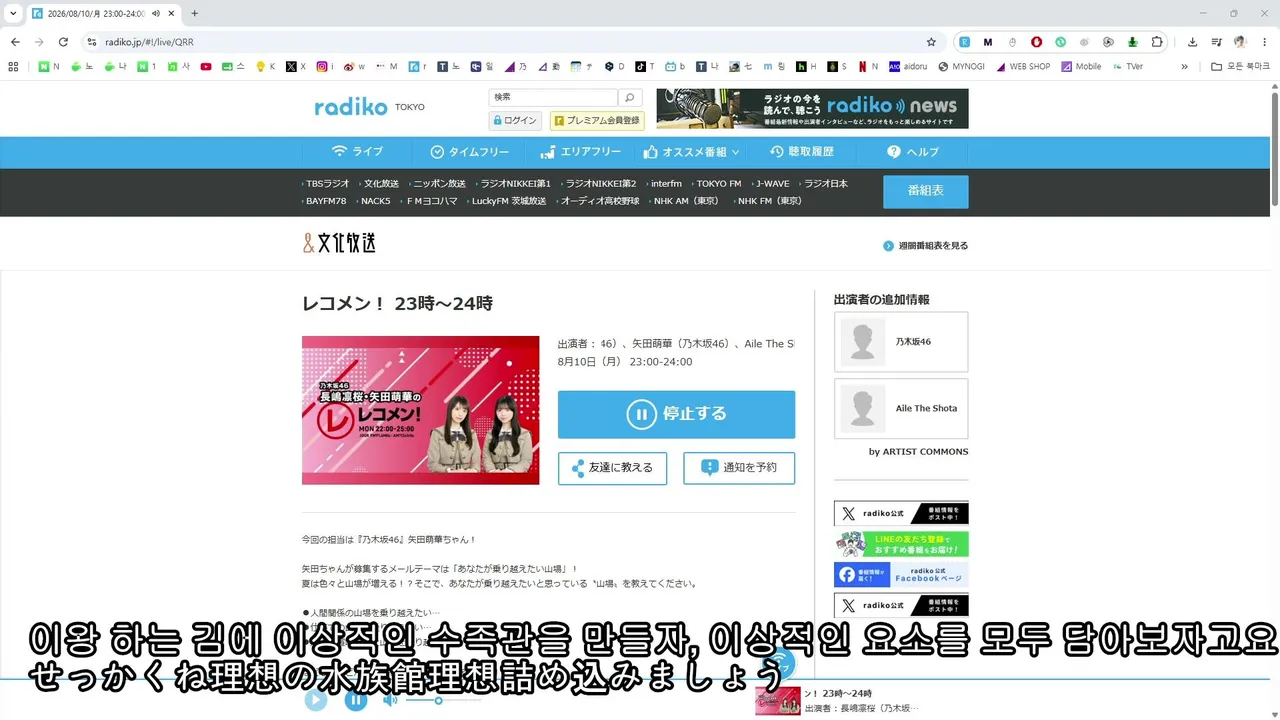Viewport: 1280px width, 720px height.
Task: Click the 文化放送 station logo
Action: pos(339,243)
